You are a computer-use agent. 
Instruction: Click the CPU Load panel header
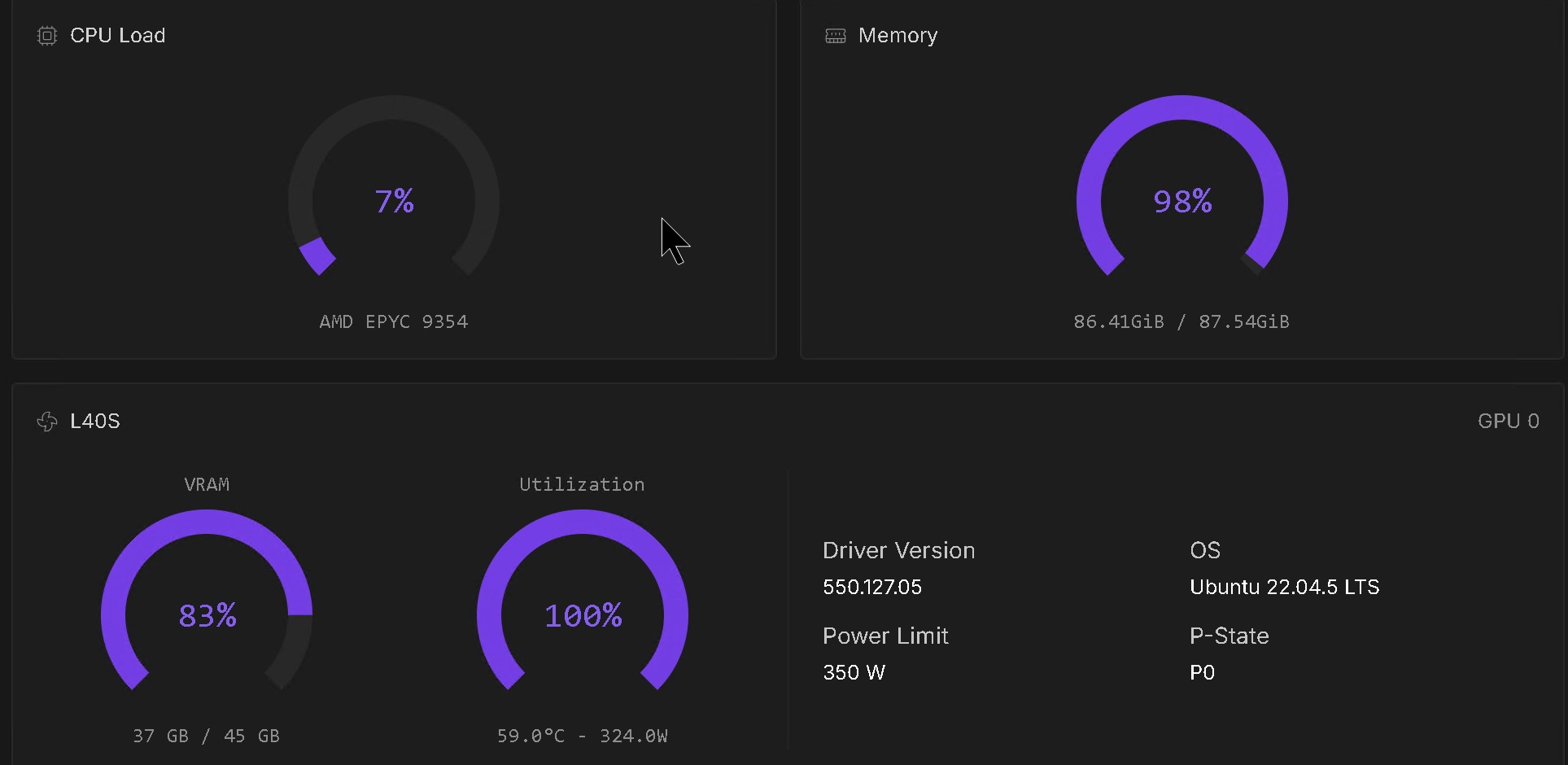pyautogui.click(x=118, y=36)
